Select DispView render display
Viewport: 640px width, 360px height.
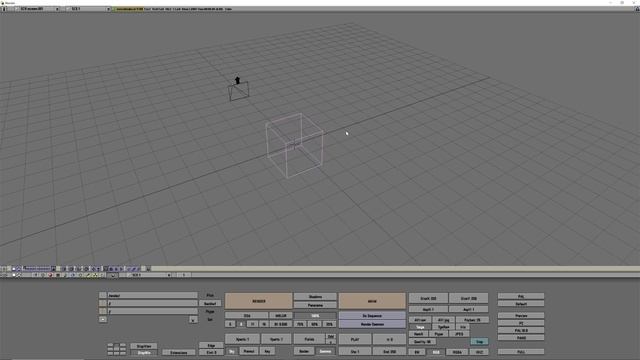[x=144, y=346]
